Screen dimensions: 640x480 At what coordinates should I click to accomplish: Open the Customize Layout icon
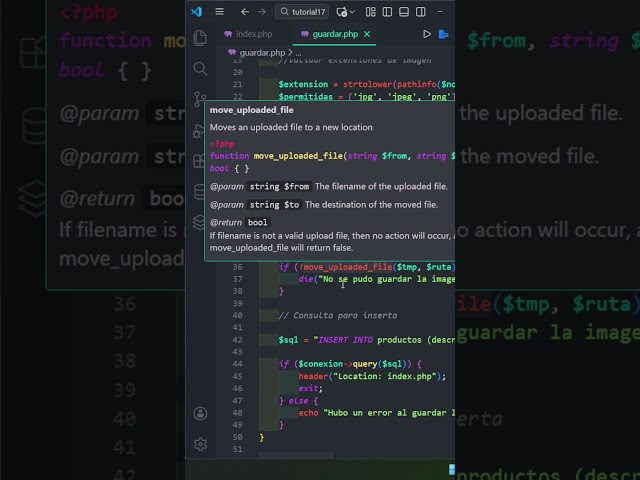371,12
